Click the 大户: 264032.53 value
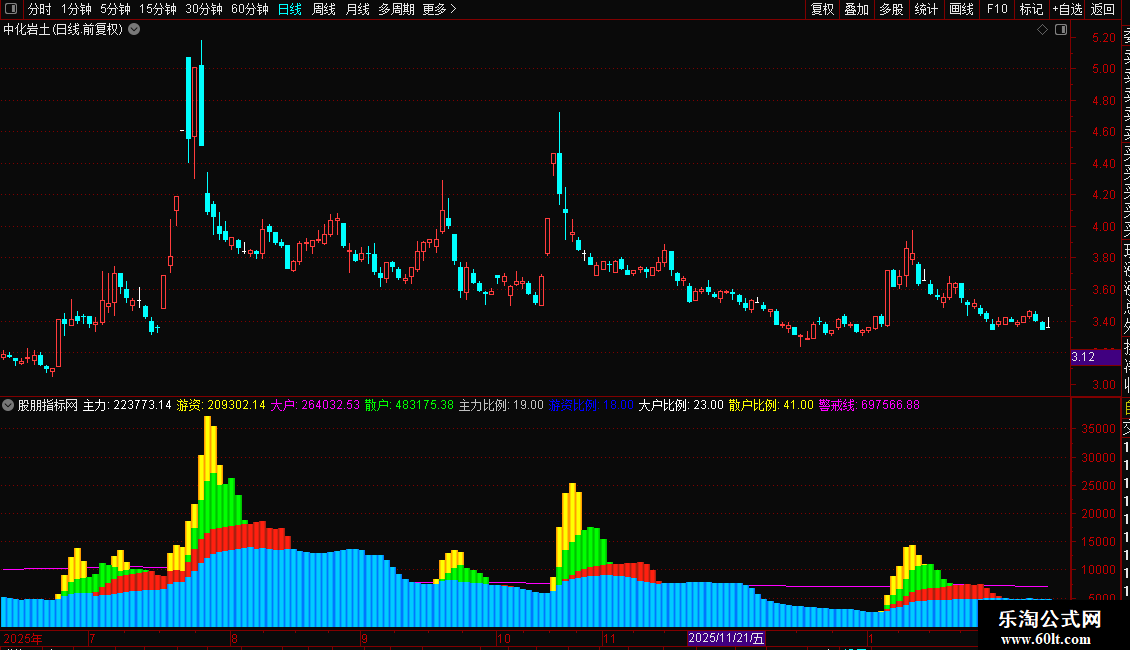 pyautogui.click(x=315, y=405)
